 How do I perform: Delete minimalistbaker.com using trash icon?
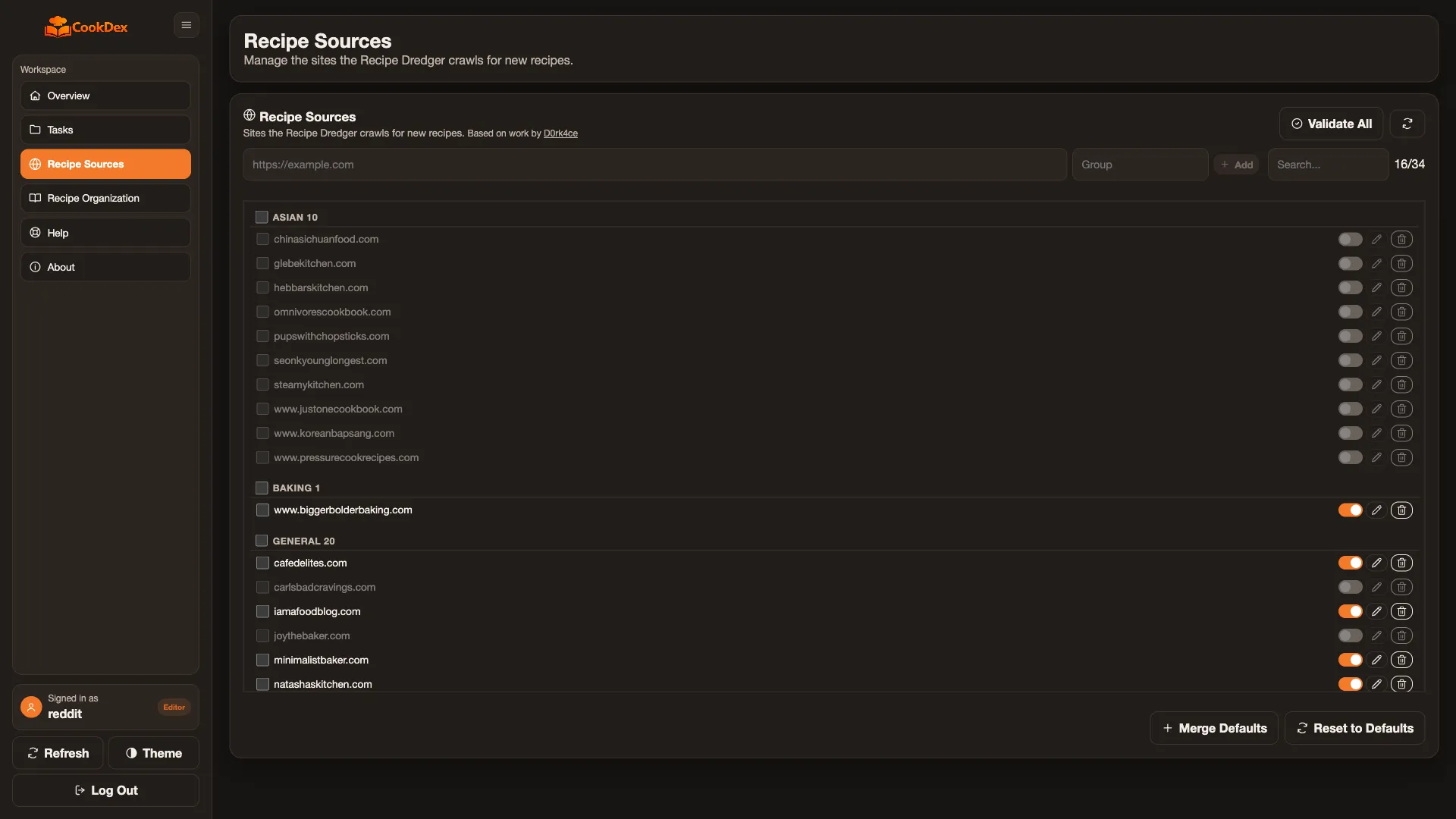click(x=1401, y=661)
